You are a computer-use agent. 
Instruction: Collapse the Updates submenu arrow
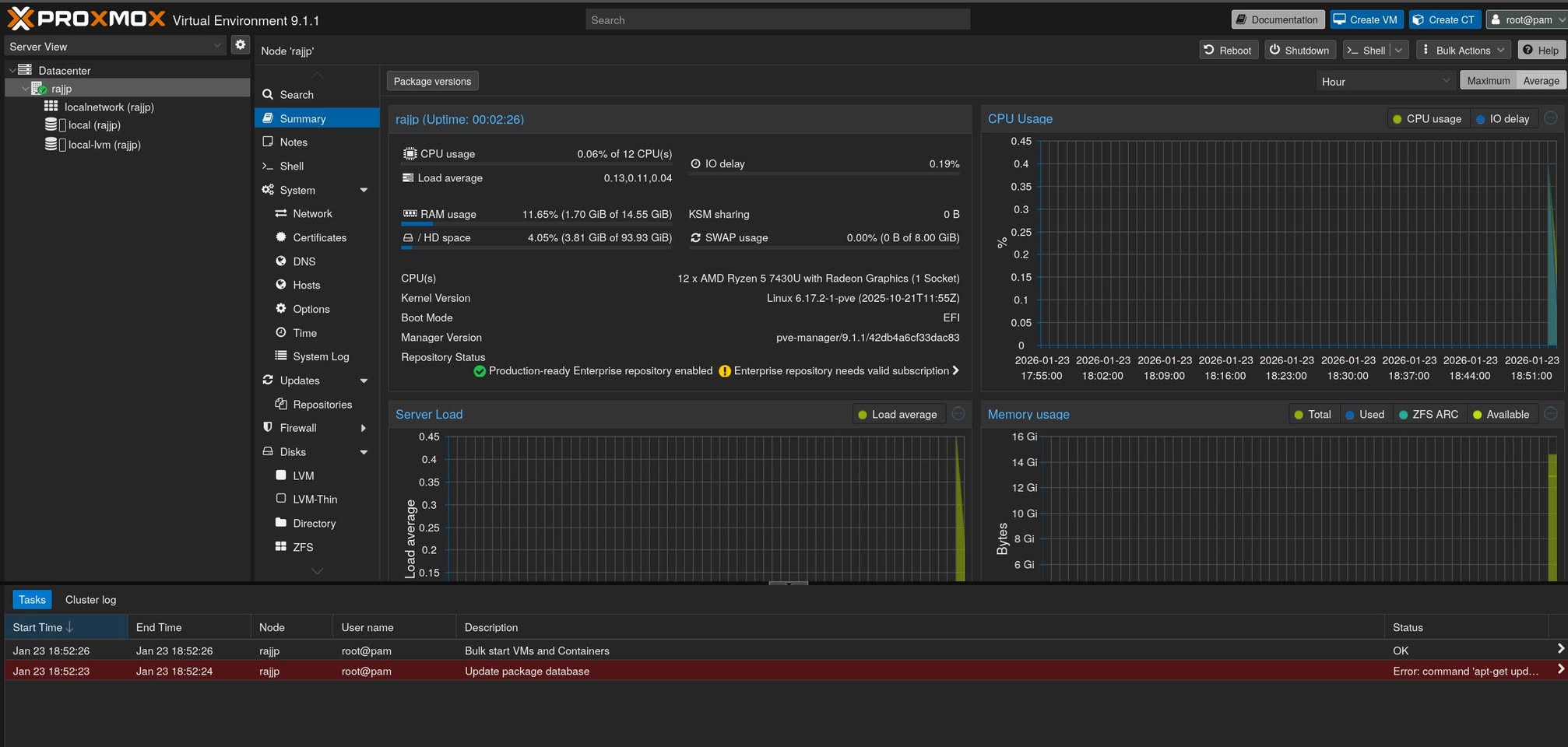(x=364, y=381)
